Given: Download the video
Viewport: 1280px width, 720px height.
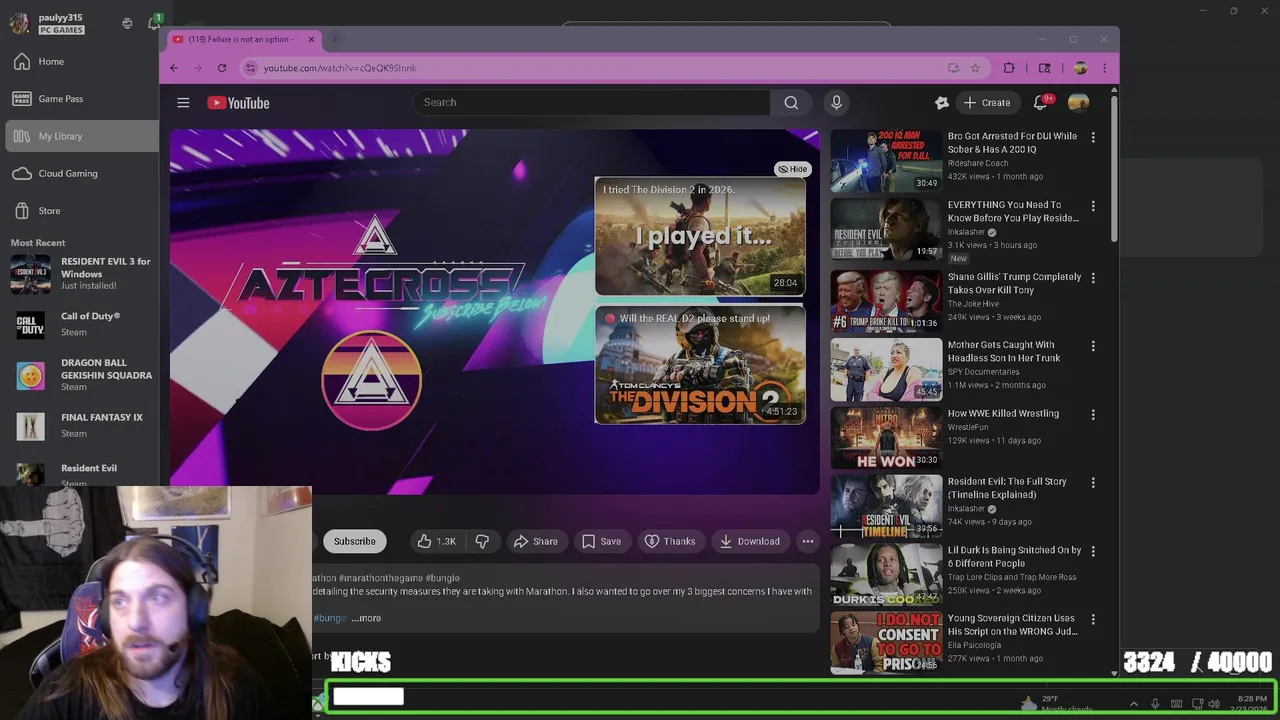Looking at the screenshot, I should (x=749, y=541).
